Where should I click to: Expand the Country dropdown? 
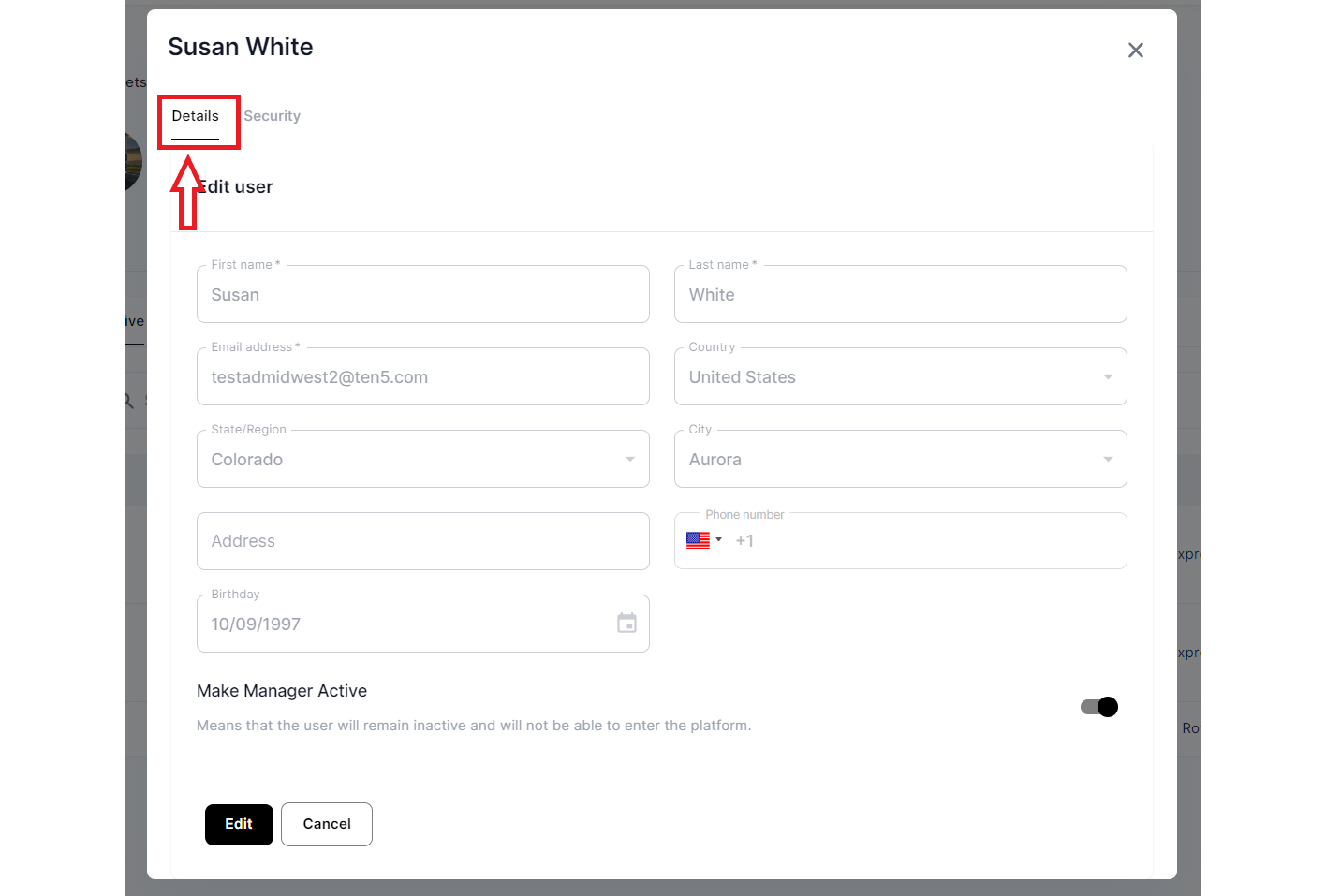pyautogui.click(x=1107, y=377)
